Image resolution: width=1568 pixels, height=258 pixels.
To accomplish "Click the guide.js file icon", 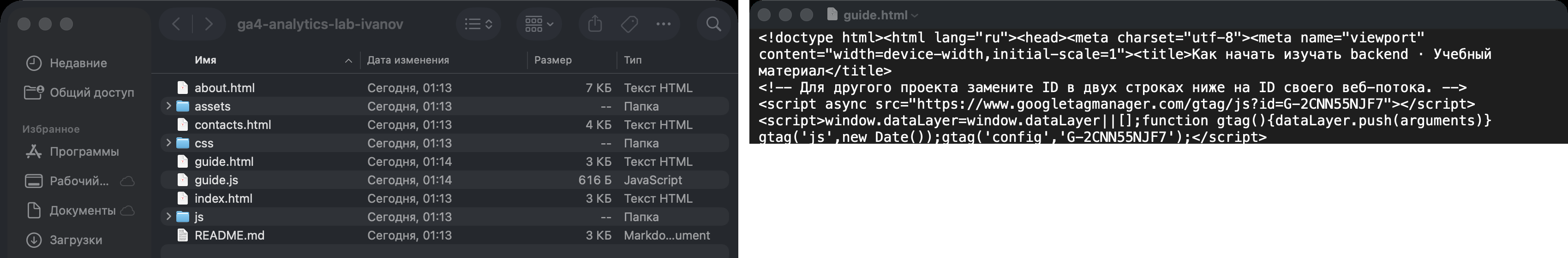I will 183,180.
